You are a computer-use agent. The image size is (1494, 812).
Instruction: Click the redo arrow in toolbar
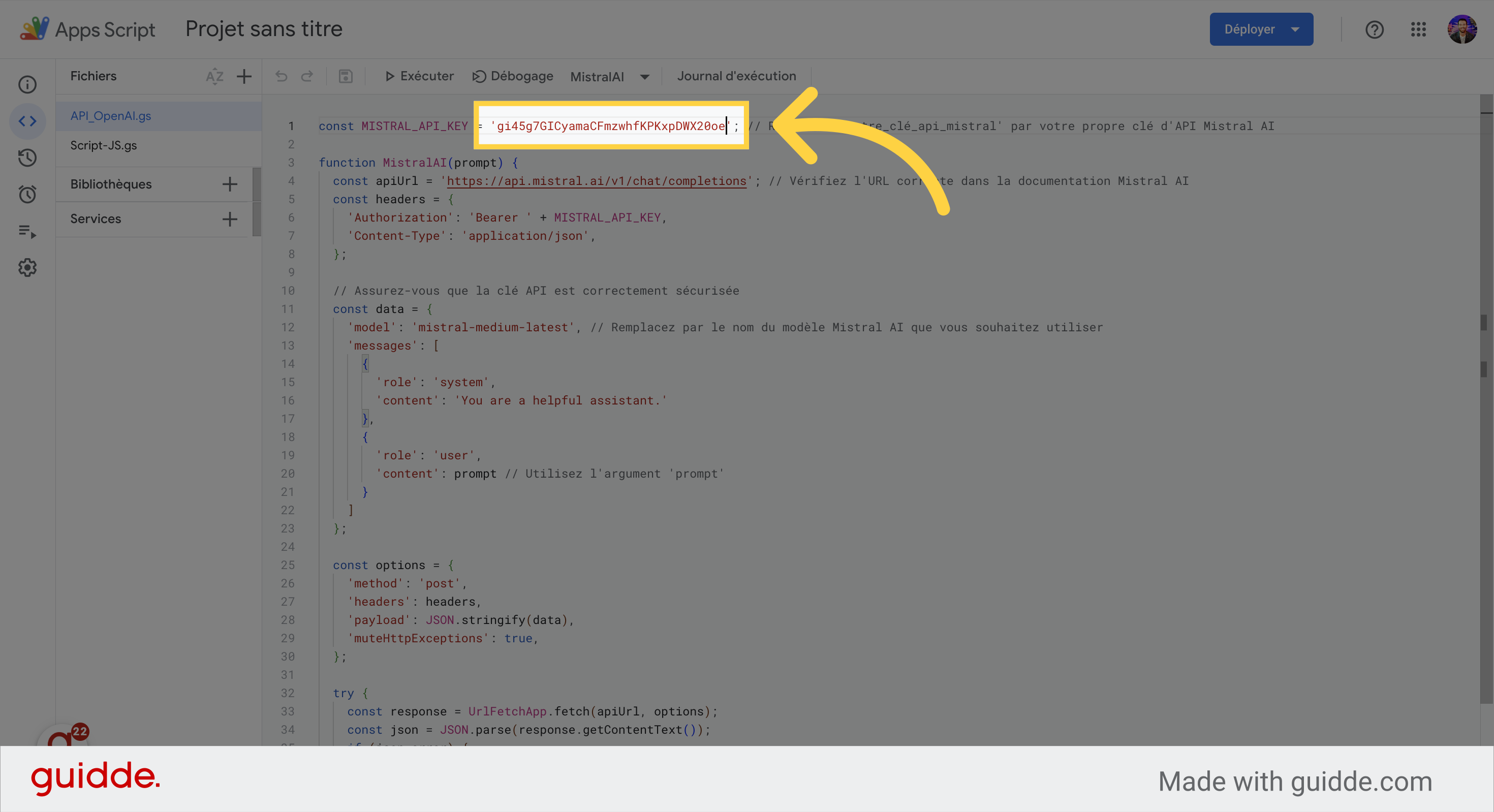[307, 76]
